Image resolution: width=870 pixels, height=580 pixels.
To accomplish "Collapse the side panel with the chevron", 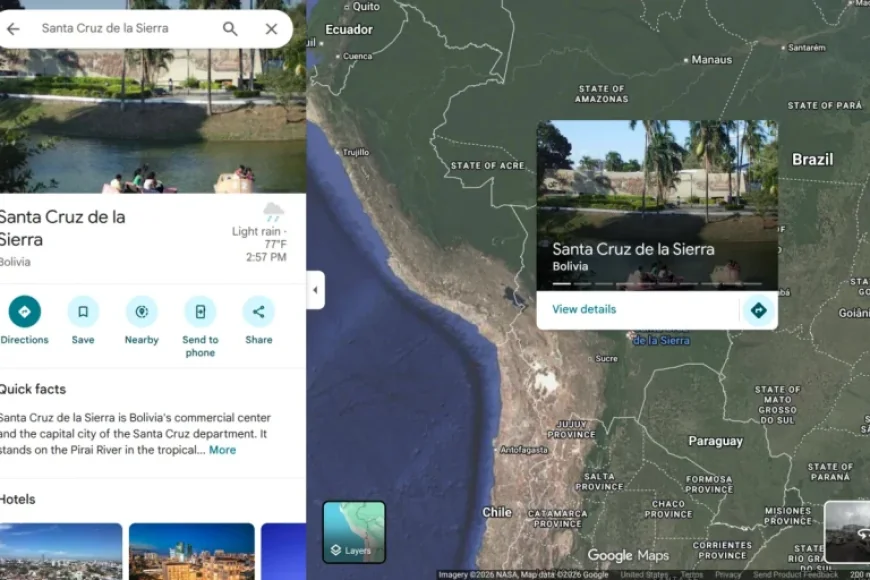I will click(315, 289).
